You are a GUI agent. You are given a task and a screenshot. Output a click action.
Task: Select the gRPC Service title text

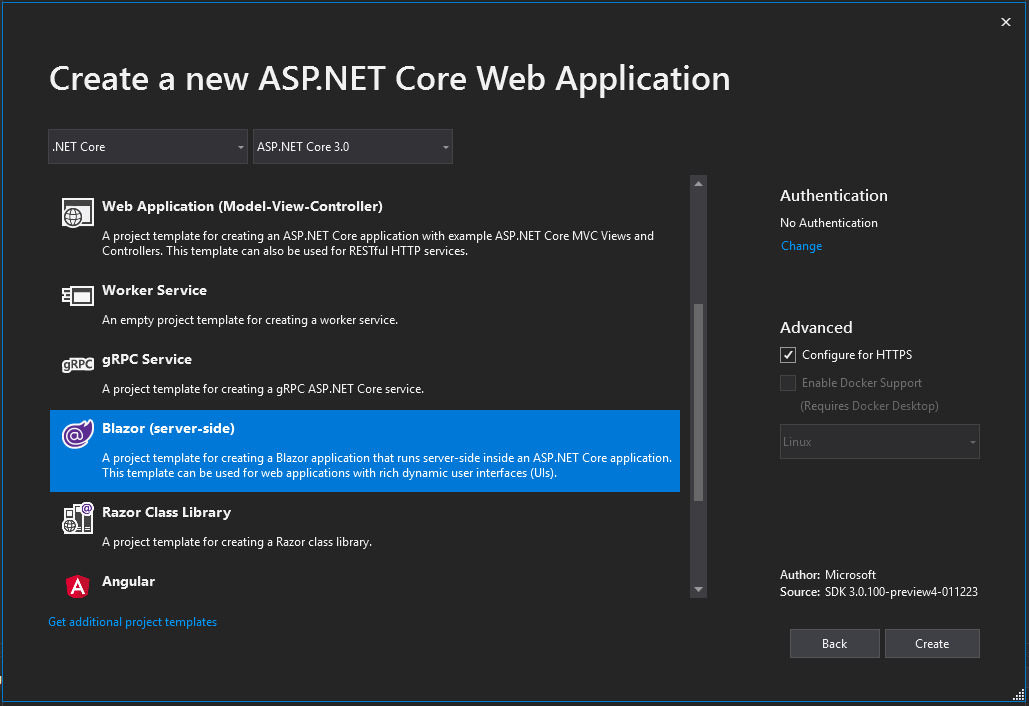pyautogui.click(x=147, y=359)
